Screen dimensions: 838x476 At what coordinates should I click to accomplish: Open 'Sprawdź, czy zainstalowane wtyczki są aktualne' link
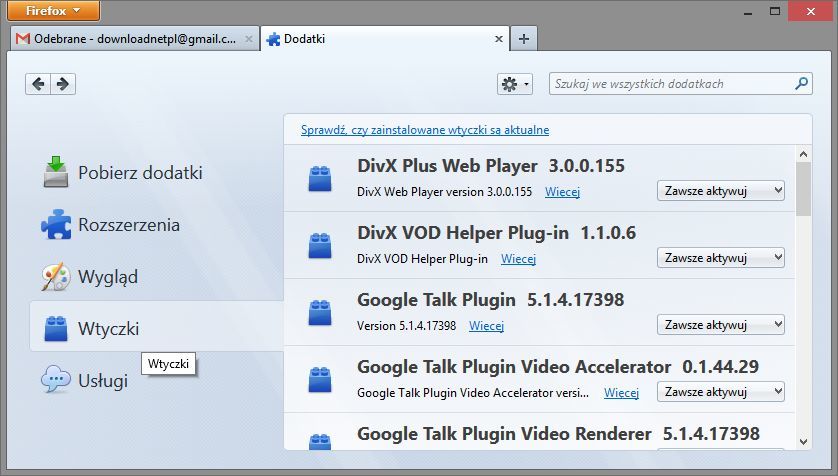[x=425, y=130]
